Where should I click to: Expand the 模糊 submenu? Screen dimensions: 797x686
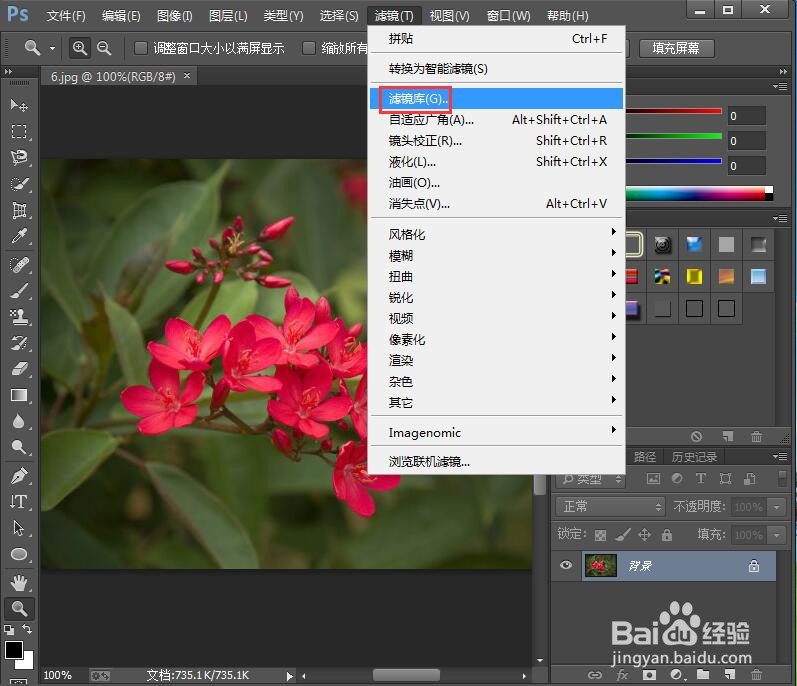497,256
